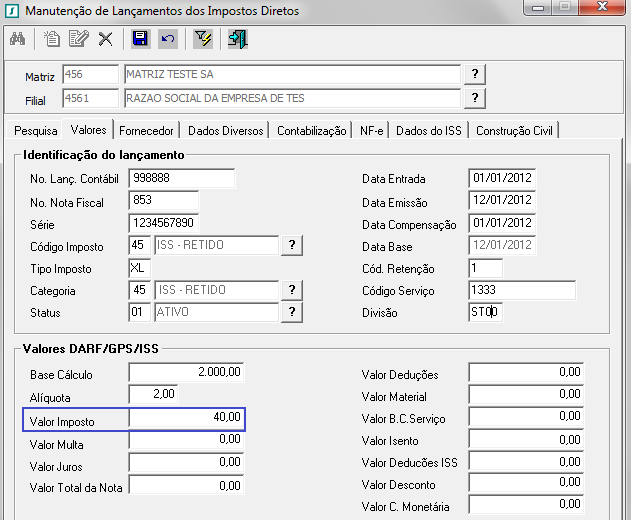The width and height of the screenshot is (631, 520).
Task: Click the Valor Deduções ISS field
Action: pos(526,461)
